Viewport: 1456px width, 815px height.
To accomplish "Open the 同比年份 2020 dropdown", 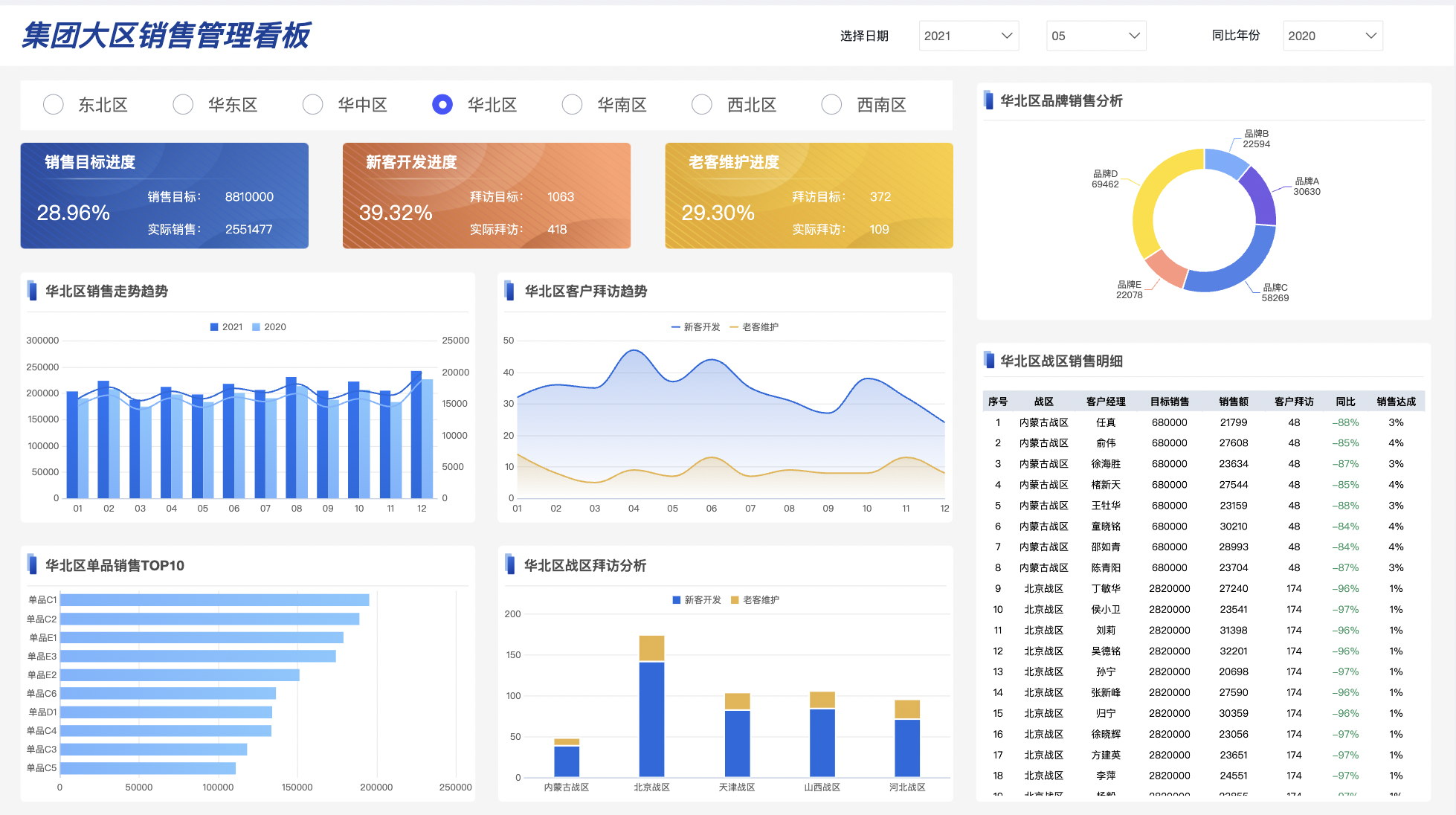I will 1332,36.
